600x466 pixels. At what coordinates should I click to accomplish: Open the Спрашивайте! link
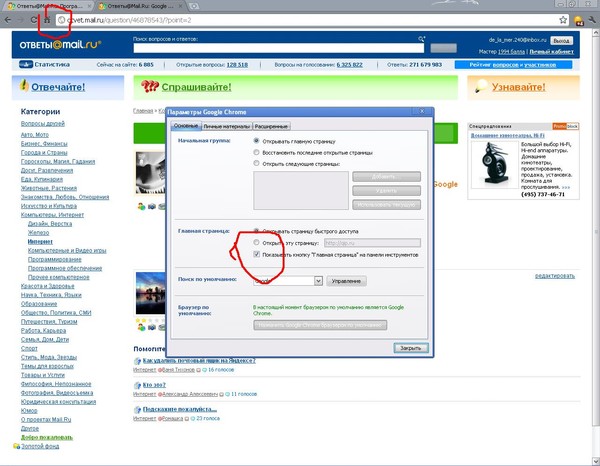pyautogui.click(x=196, y=87)
